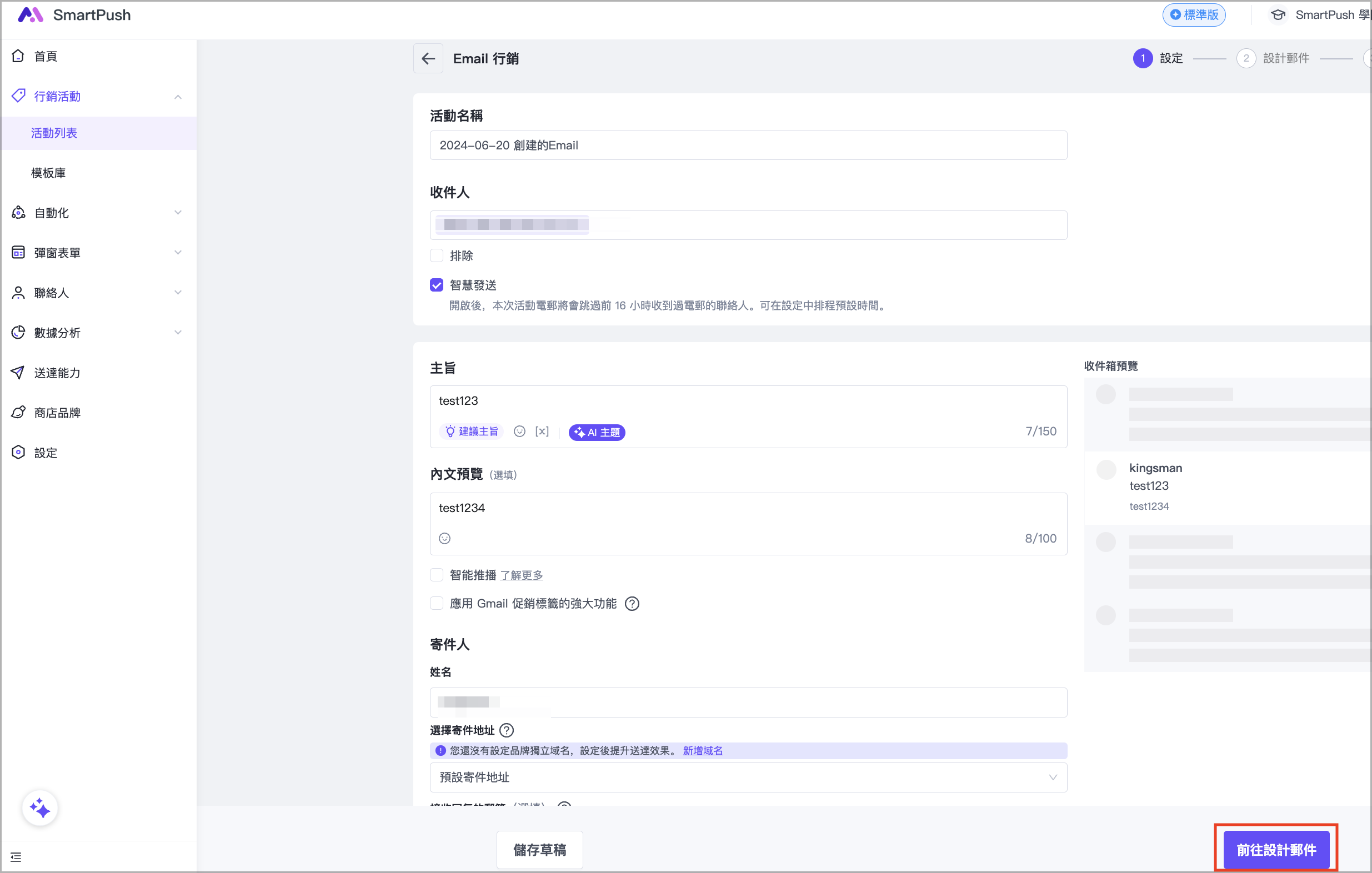Viewport: 1372px width, 873px height.
Task: Collapse the sidebar using the bottom-left menu icon
Action: pos(16,857)
